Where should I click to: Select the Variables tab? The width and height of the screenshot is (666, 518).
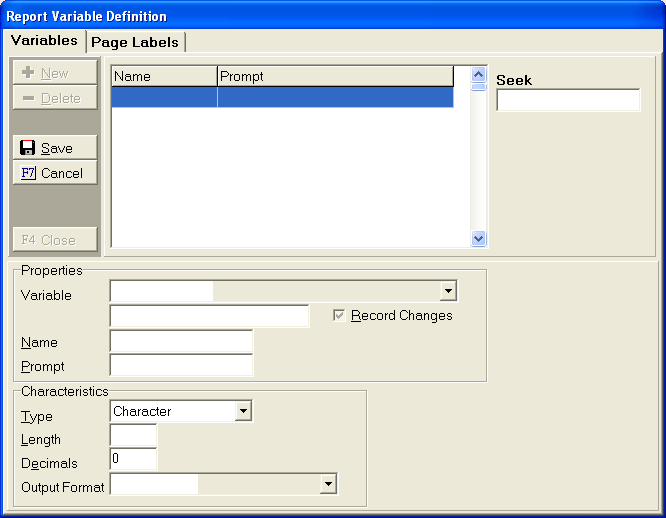(44, 41)
